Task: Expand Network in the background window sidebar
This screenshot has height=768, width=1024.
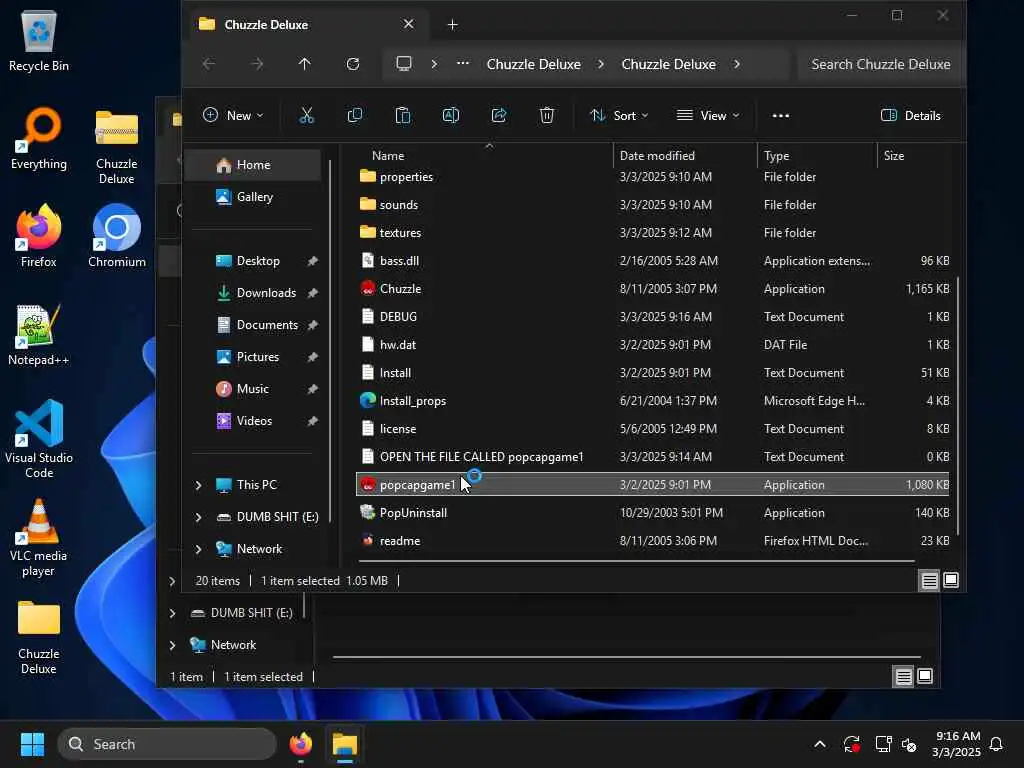Action: pyautogui.click(x=172, y=645)
